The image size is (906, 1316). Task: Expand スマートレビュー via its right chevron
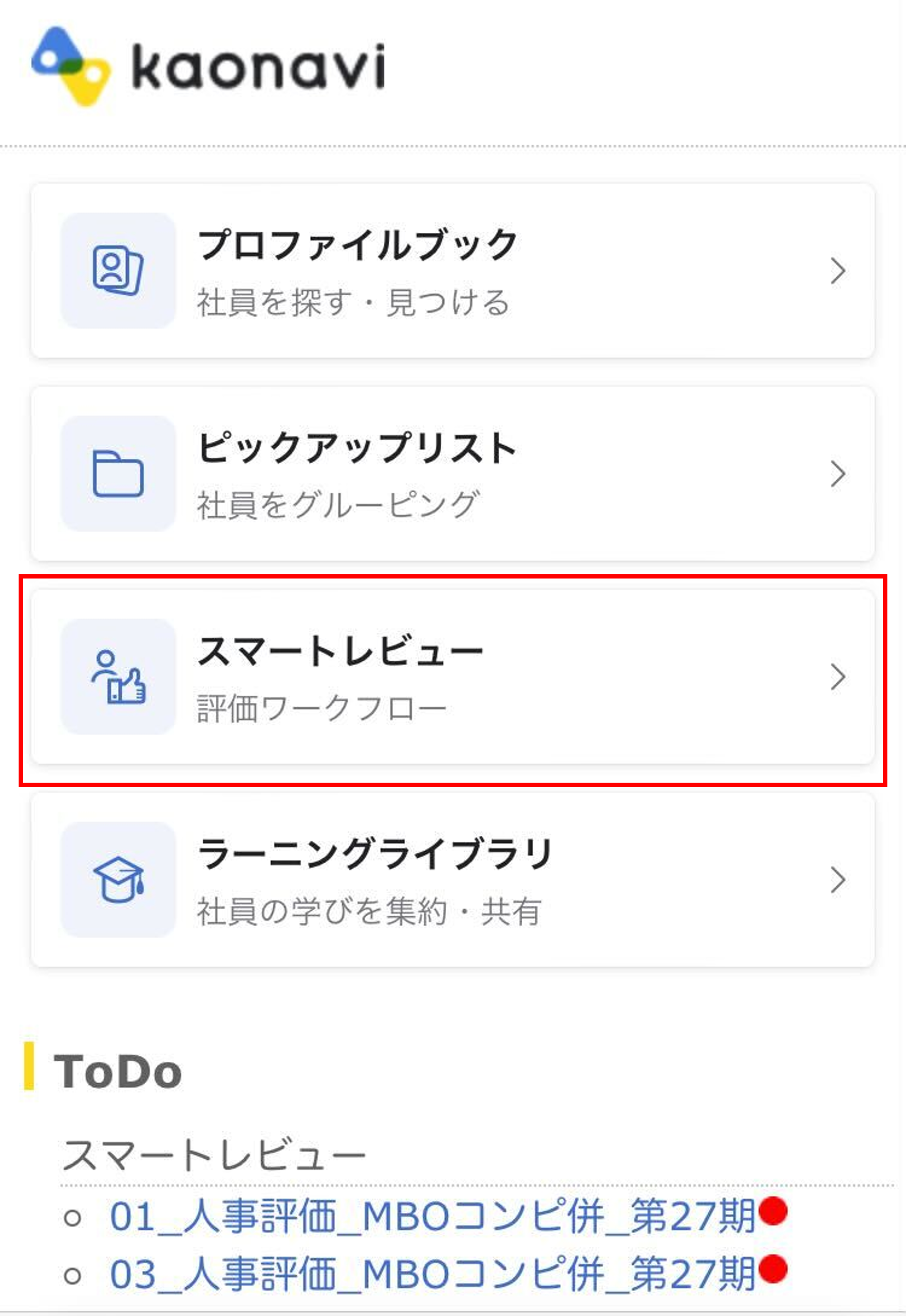coord(838,677)
